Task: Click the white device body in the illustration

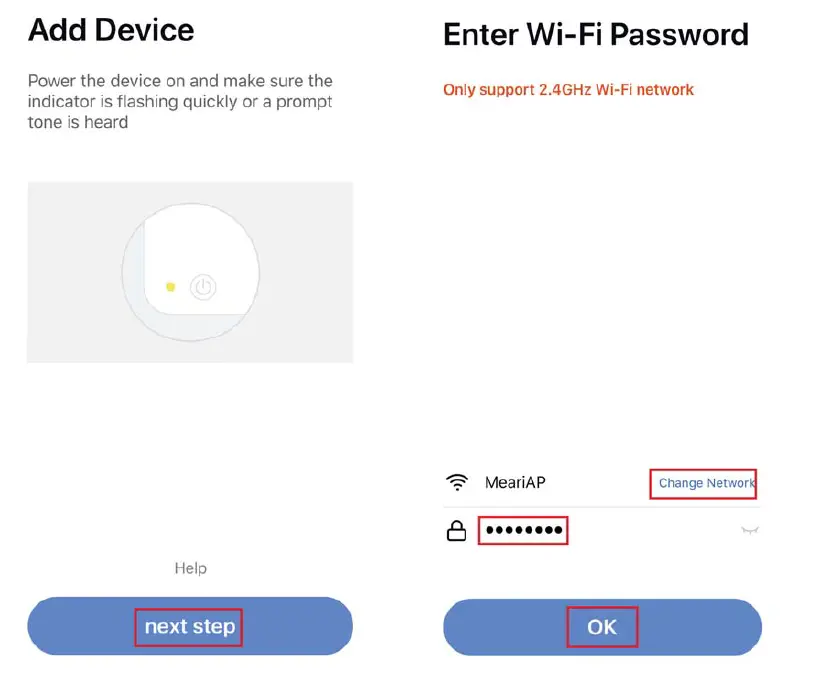Action: coord(190,250)
